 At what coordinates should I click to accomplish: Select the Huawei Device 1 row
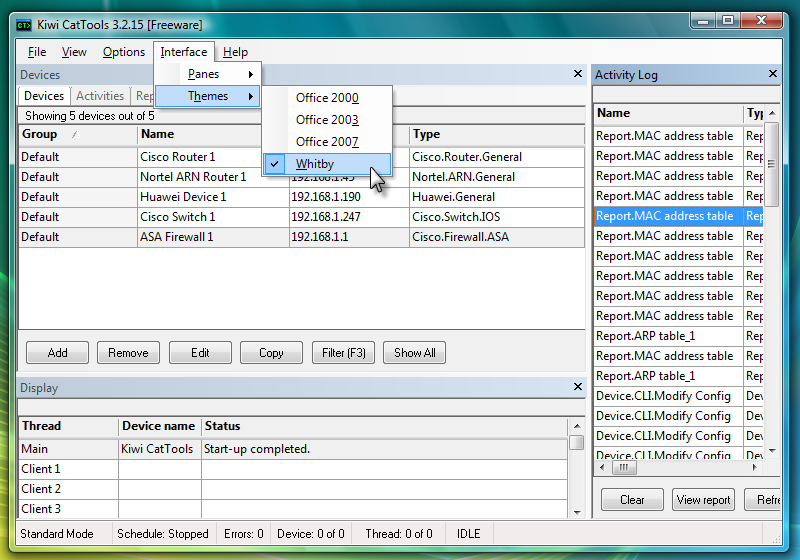pyautogui.click(x=301, y=197)
